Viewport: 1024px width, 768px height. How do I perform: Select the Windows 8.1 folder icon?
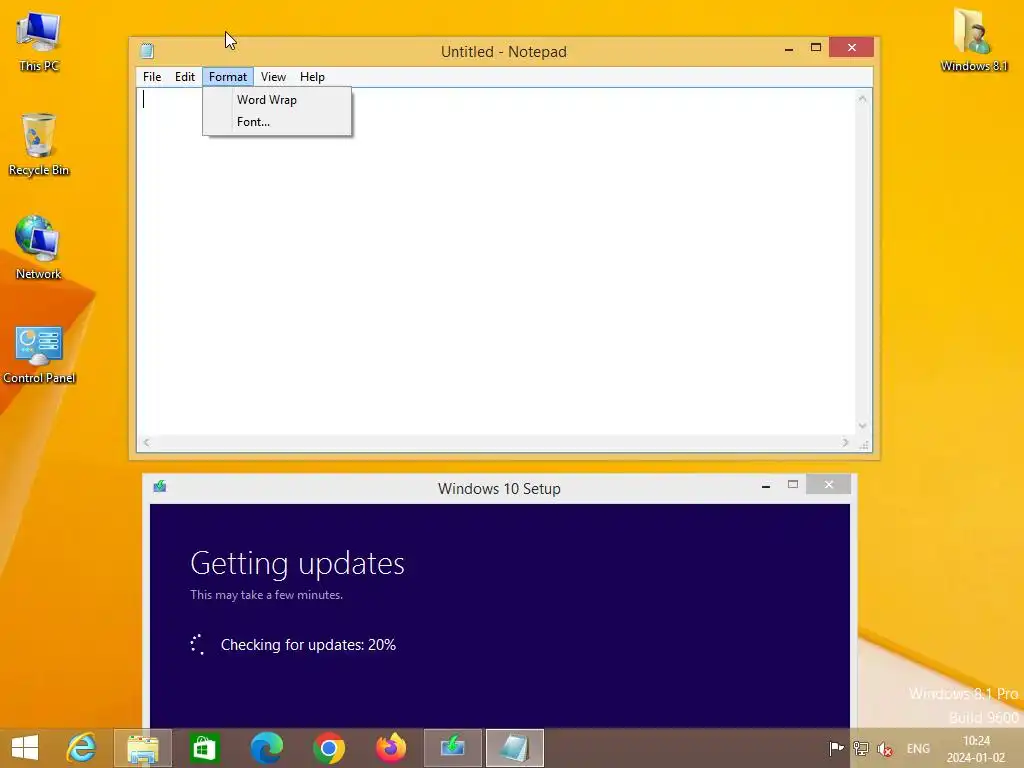(974, 40)
